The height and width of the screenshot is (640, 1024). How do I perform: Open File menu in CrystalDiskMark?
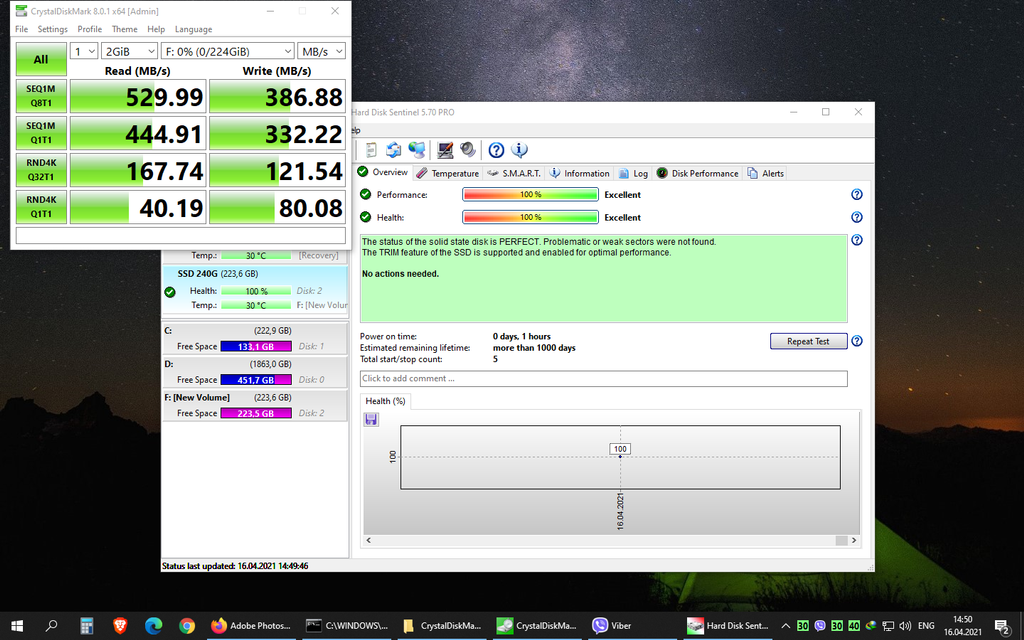click(22, 29)
